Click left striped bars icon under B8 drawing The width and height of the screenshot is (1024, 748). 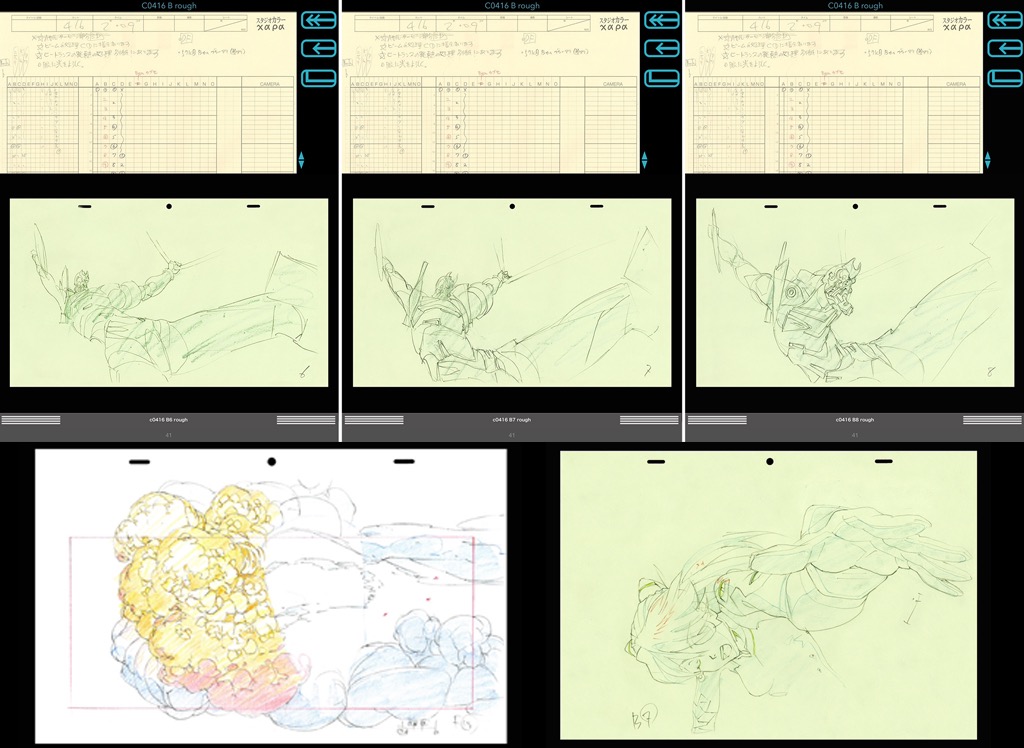(x=717, y=420)
